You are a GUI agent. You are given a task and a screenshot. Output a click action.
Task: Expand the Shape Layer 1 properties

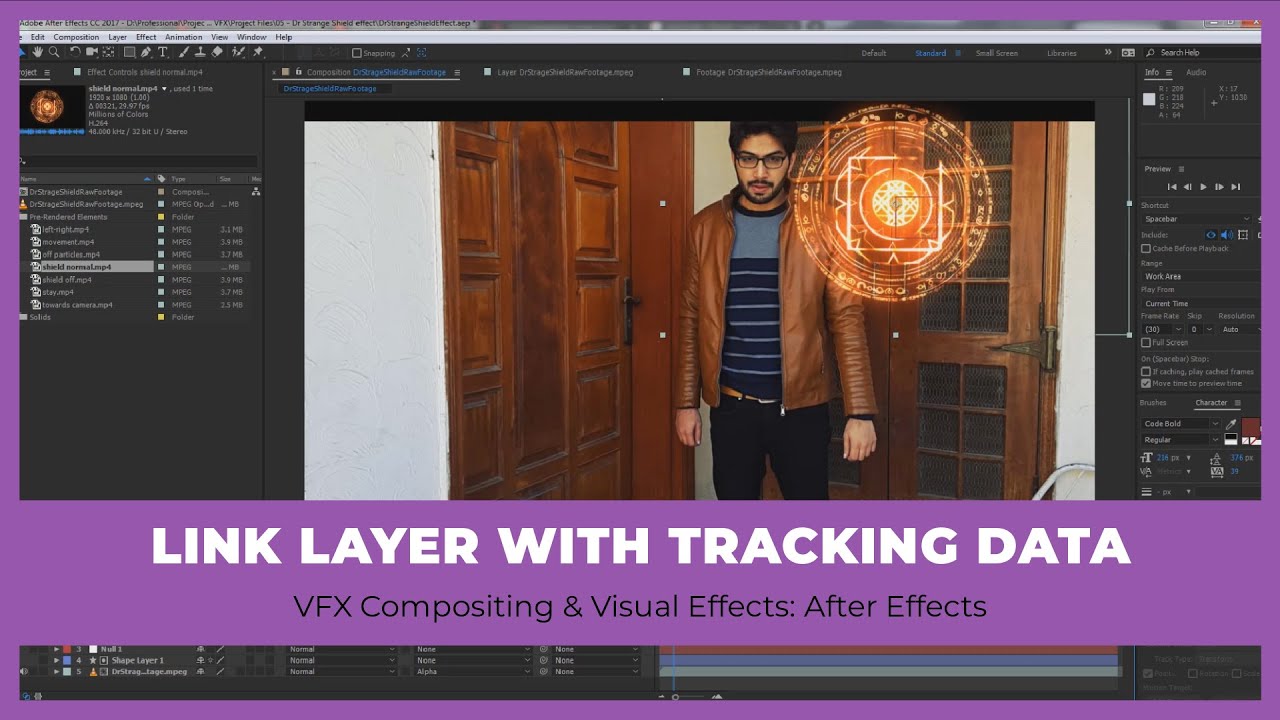(x=56, y=661)
